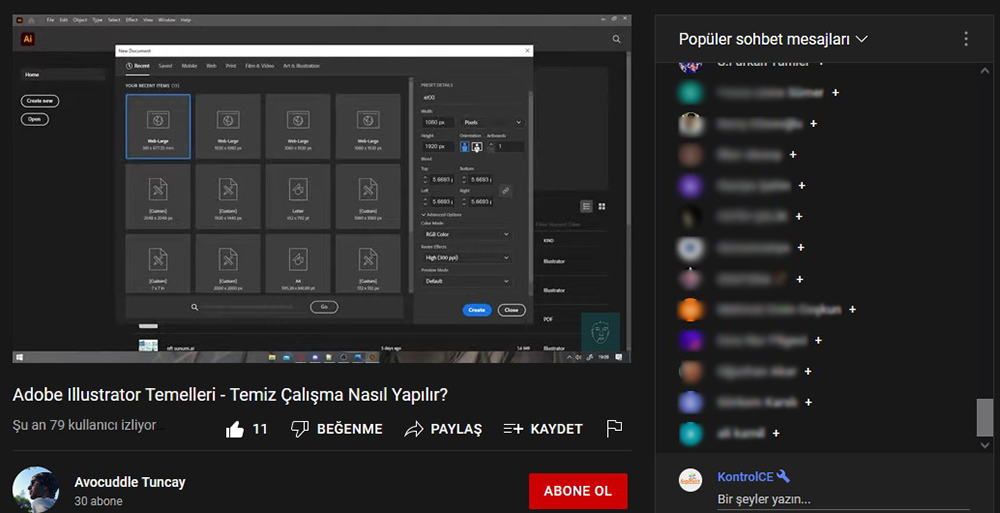Click the KontrolCE user avatar in chat
The height and width of the screenshot is (513, 1000).
pyautogui.click(x=690, y=479)
